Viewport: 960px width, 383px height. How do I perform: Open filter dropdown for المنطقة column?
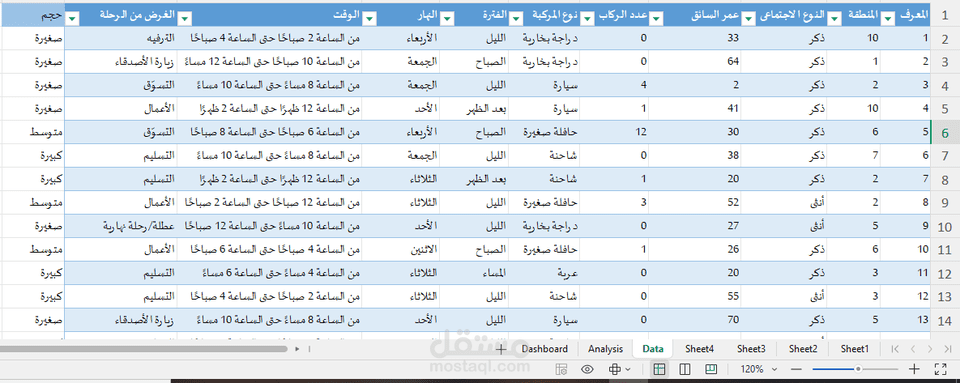[834, 20]
